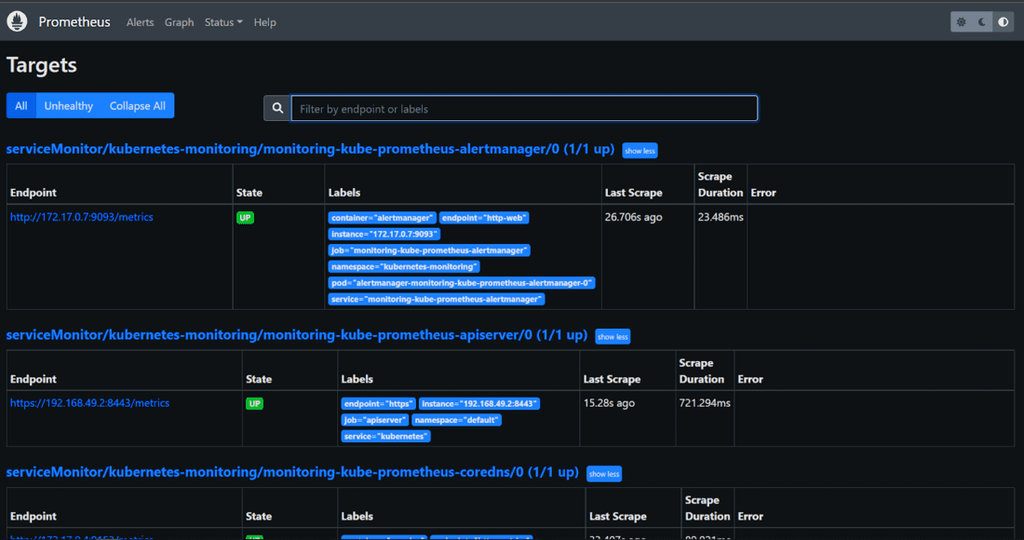
Task: Click the pod="alertmanager-monitoring..." label badge
Action: 462,283
